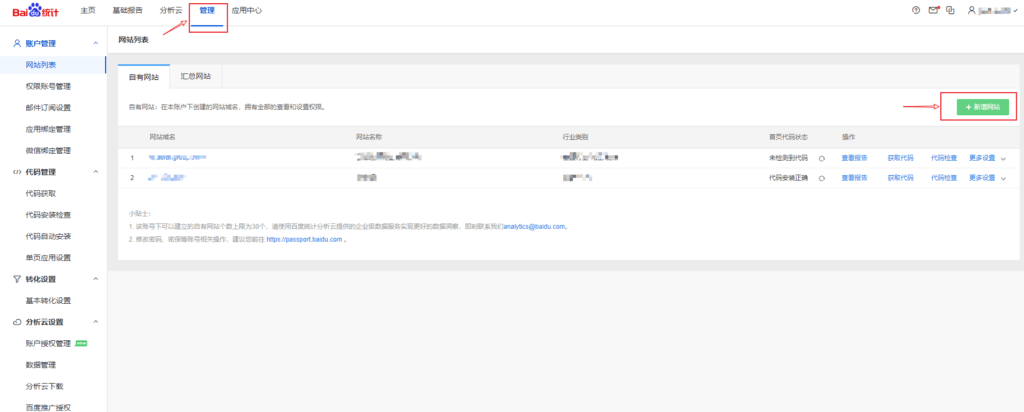Open 邮件订阅设置 in the sidebar
Screen dimensions: 1024x412
pyautogui.click(x=48, y=108)
